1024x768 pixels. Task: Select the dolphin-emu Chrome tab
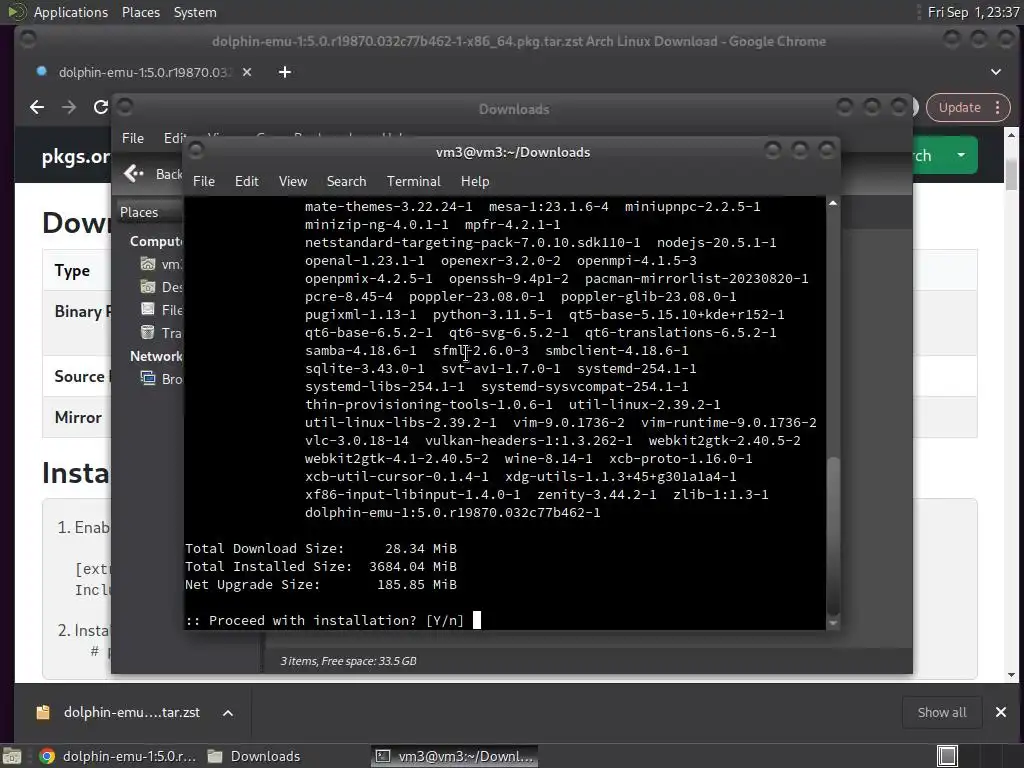142,72
